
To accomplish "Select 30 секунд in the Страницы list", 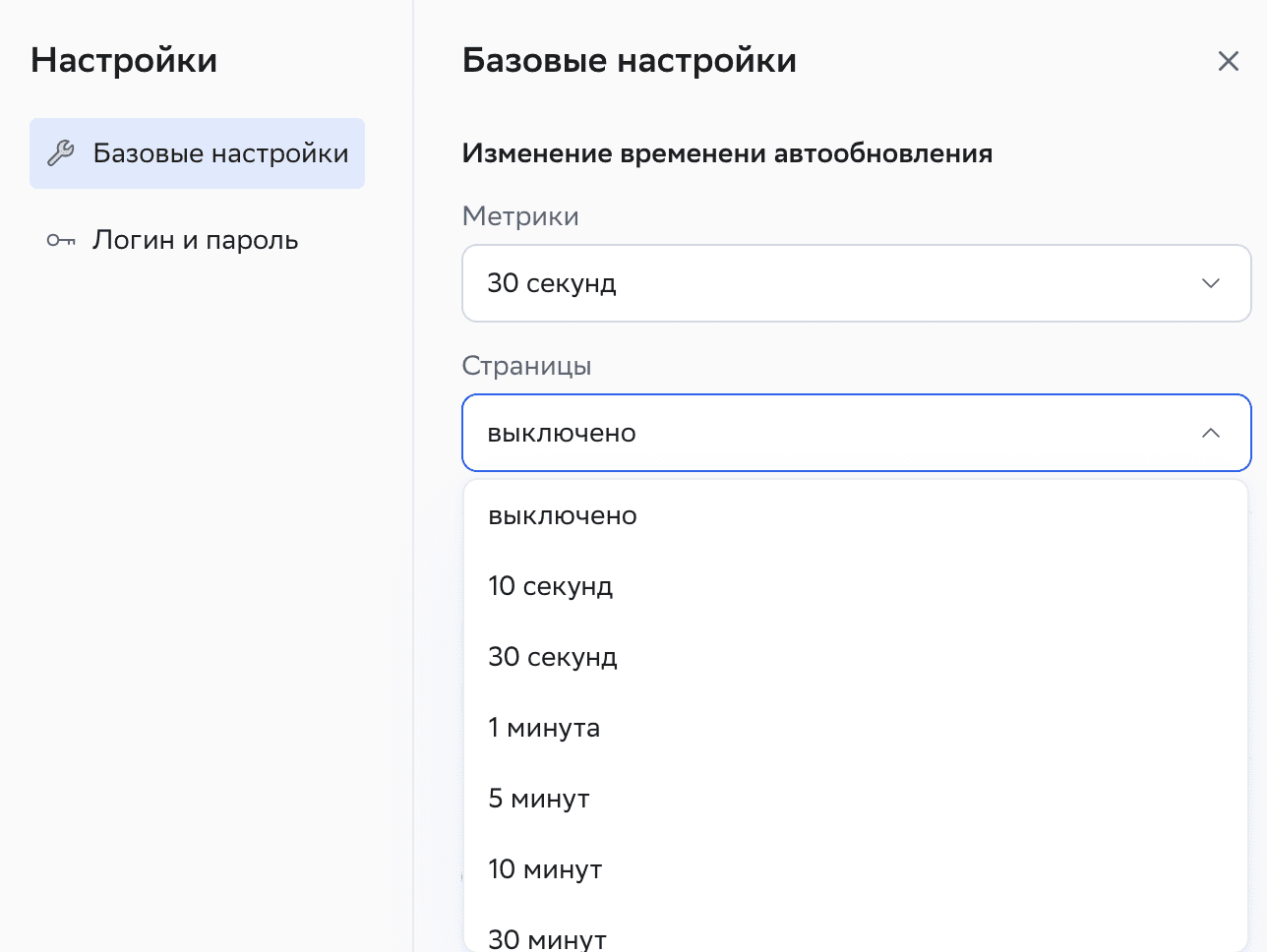I will point(553,658).
